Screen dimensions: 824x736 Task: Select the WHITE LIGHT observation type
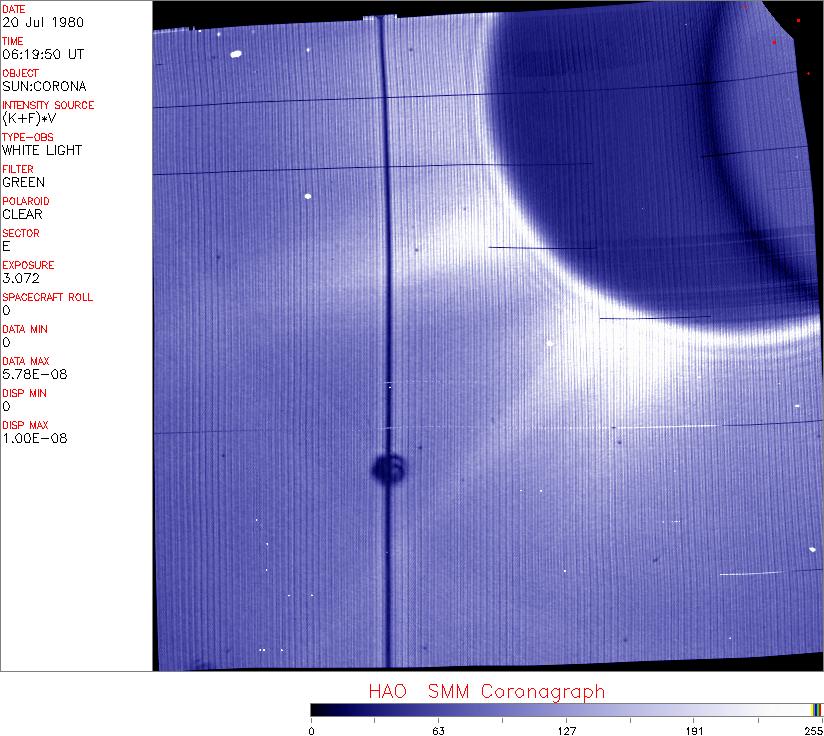[42, 150]
